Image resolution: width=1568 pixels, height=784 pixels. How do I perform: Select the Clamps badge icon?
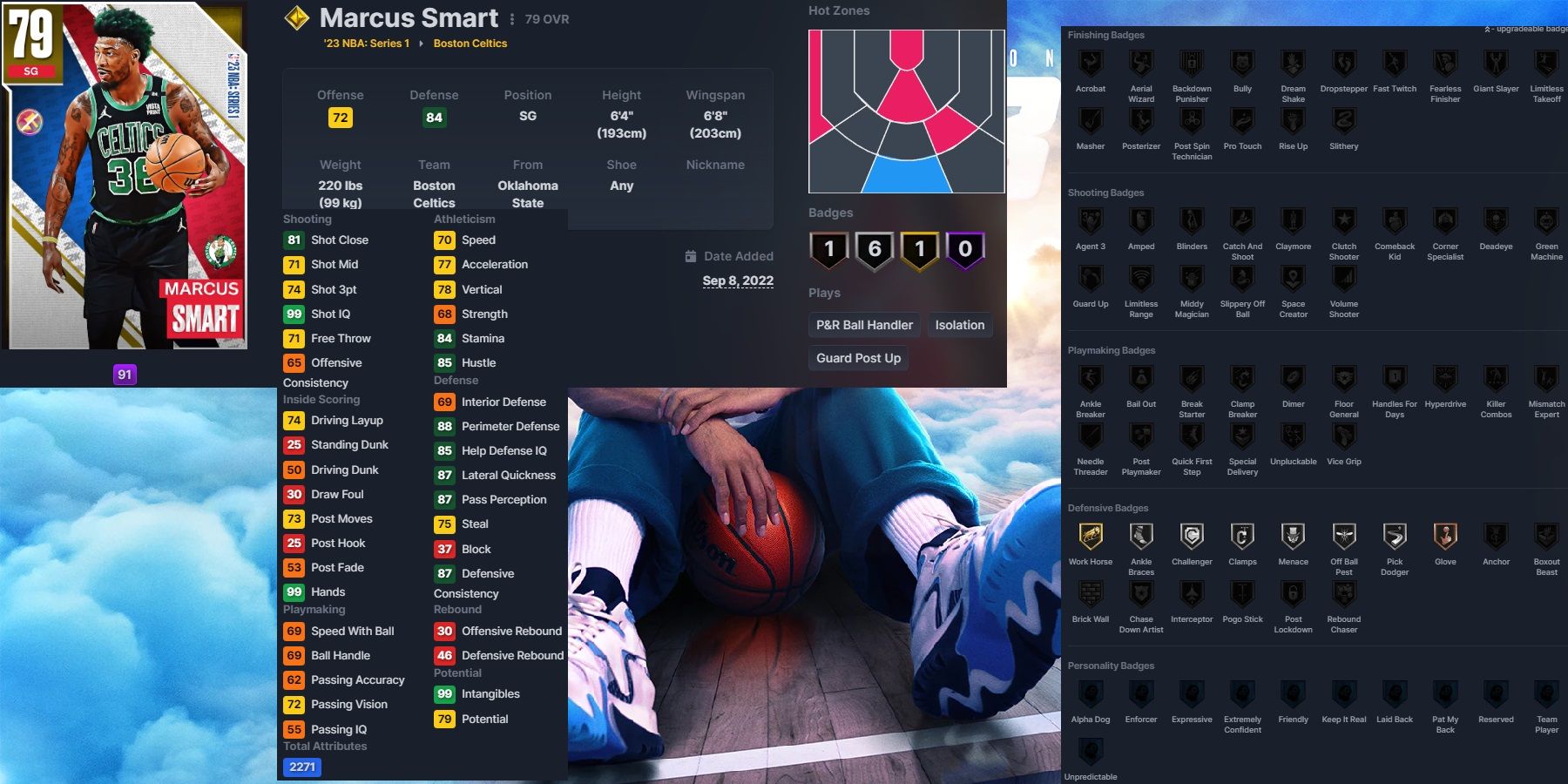pos(1242,536)
